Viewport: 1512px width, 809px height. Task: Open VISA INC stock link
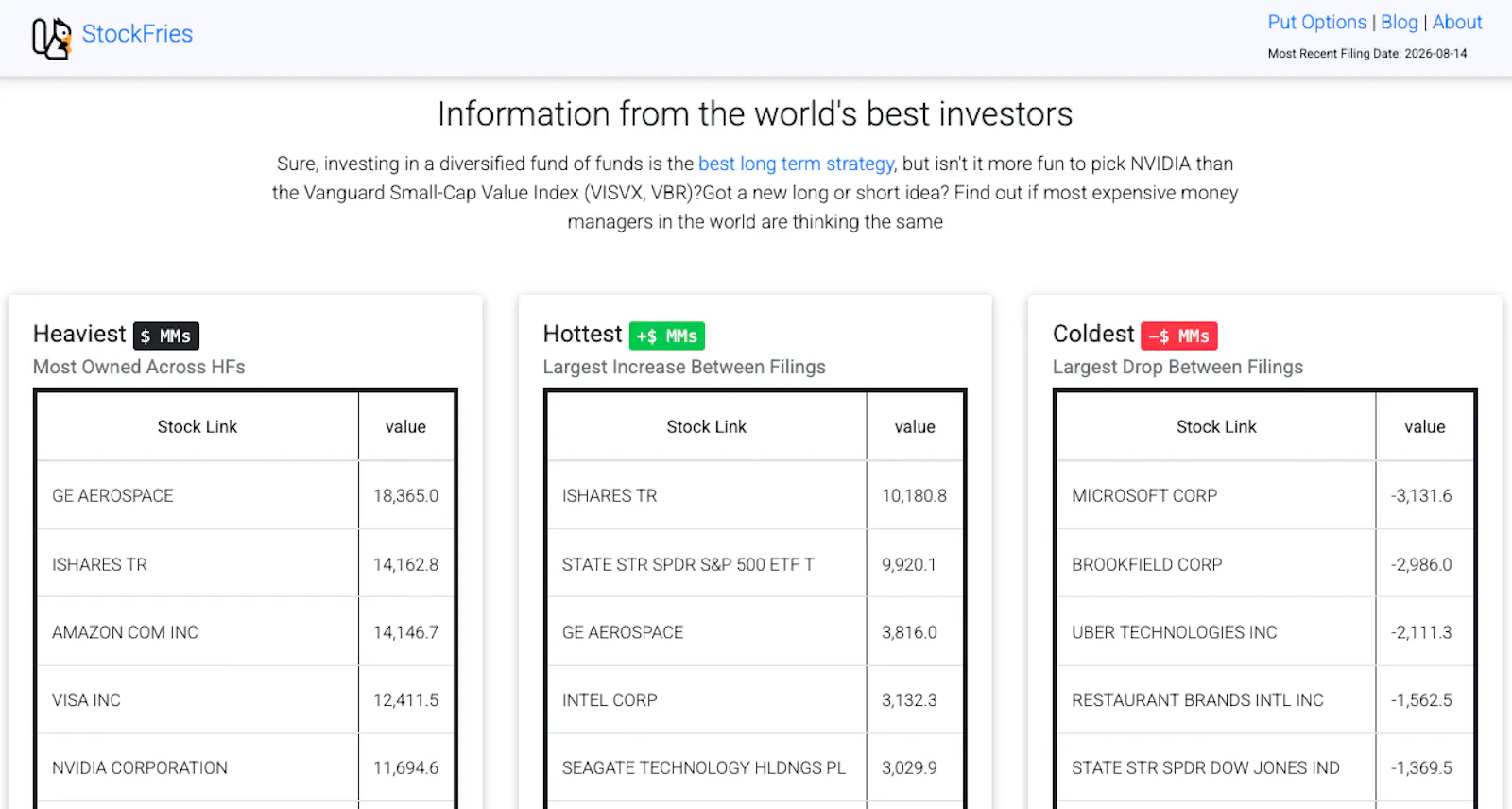[86, 700]
